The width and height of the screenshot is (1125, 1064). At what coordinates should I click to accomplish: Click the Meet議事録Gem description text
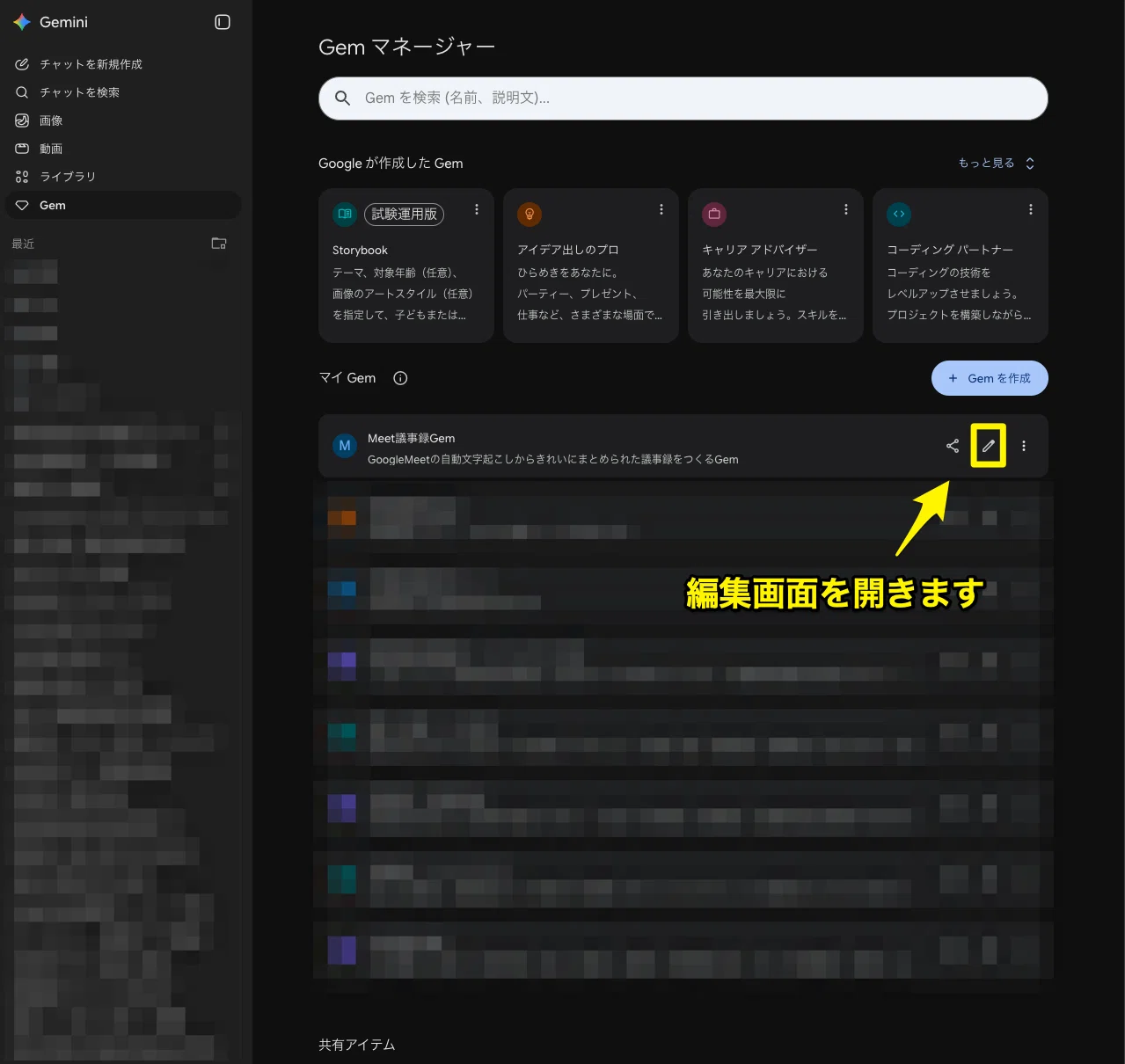(553, 459)
